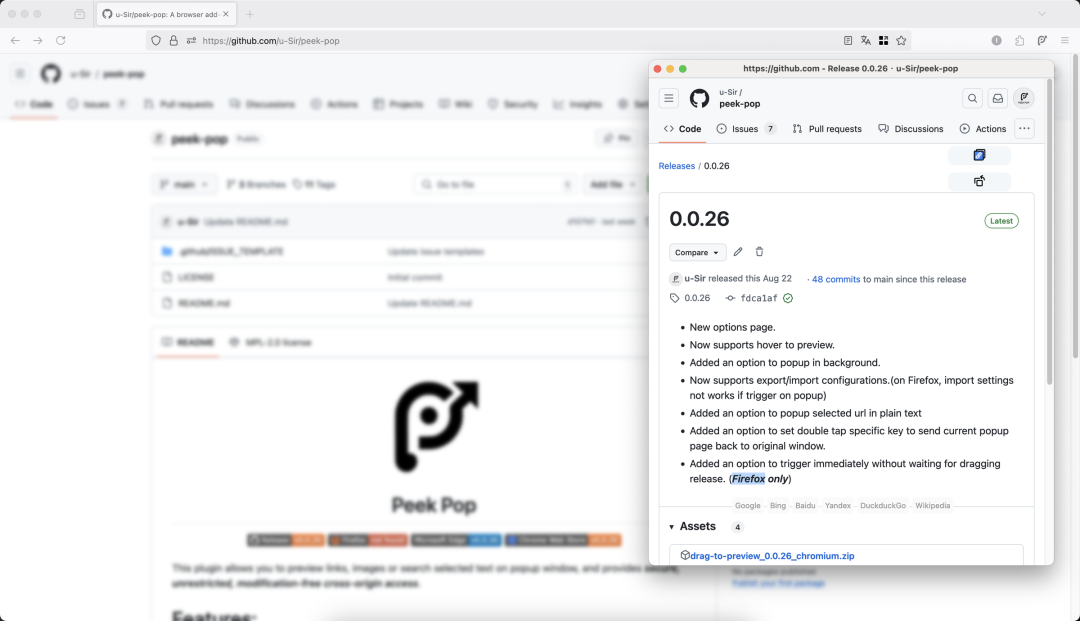This screenshot has height=621, width=1080.
Task: Open the list all tabs dropdown arrow
Action: 1041,14
